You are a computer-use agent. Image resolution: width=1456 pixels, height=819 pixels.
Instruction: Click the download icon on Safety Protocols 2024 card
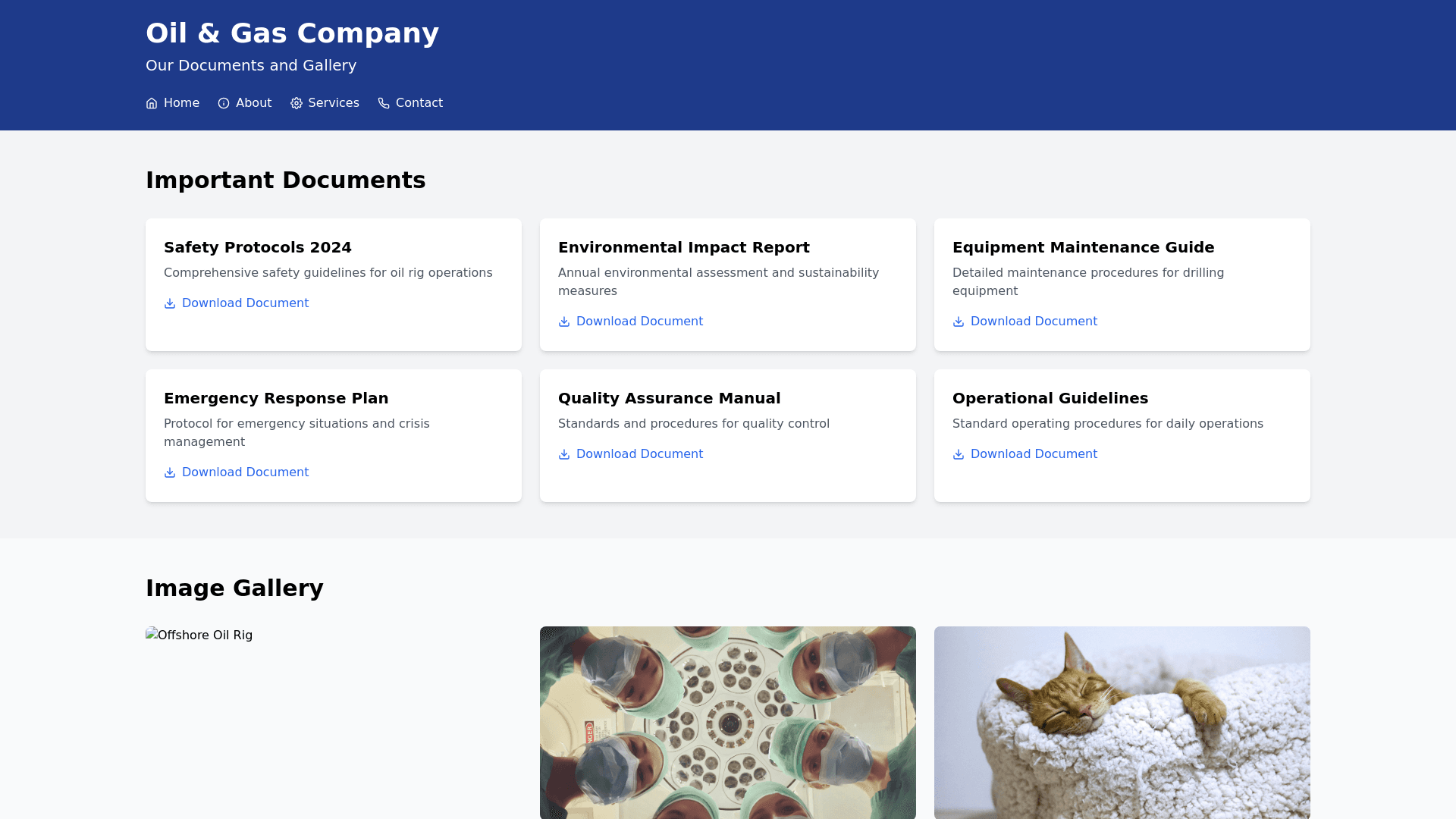point(169,303)
